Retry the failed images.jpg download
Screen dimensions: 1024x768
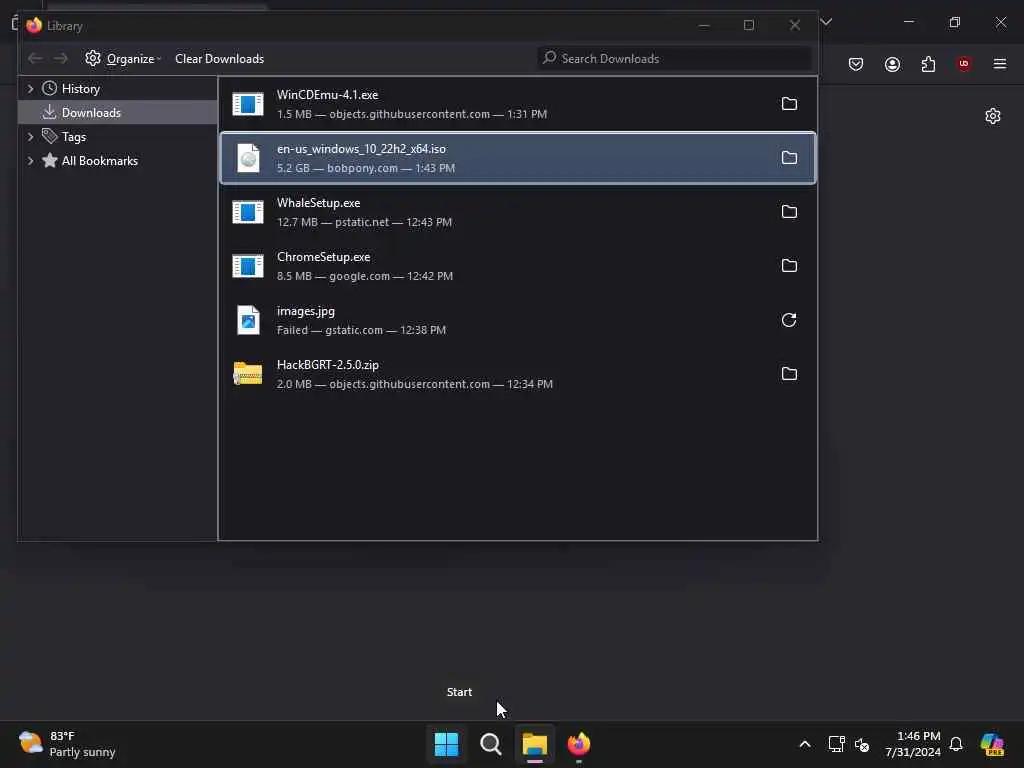coord(789,320)
